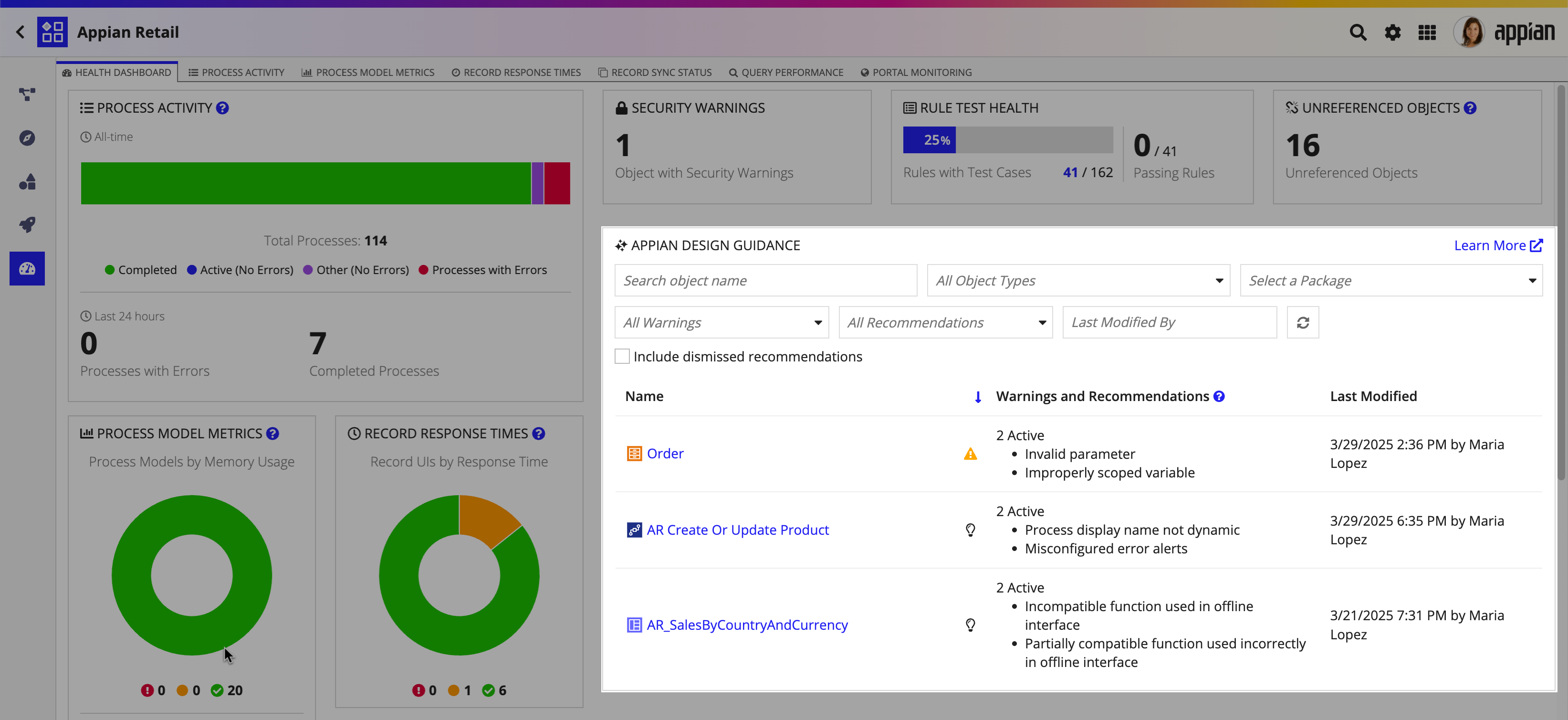Click the Security Warnings count 1
This screenshot has width=1568, height=720.
[623, 146]
